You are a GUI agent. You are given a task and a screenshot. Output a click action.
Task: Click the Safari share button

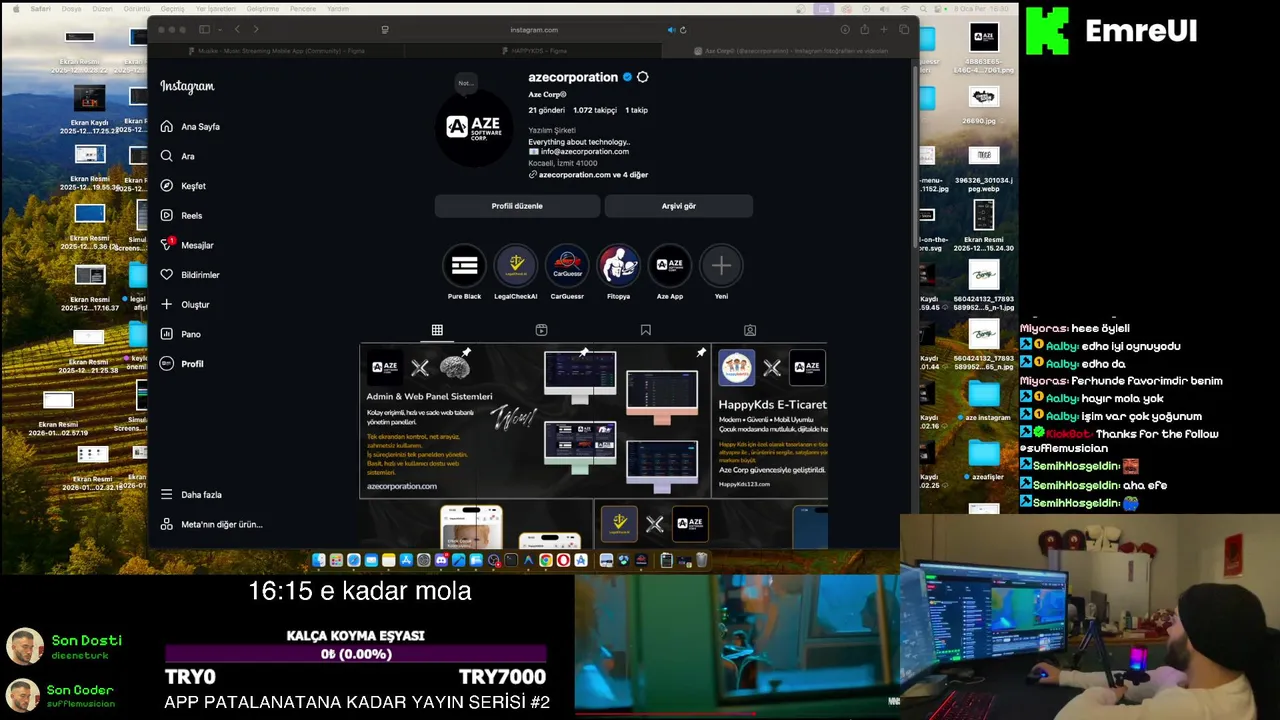(x=864, y=30)
